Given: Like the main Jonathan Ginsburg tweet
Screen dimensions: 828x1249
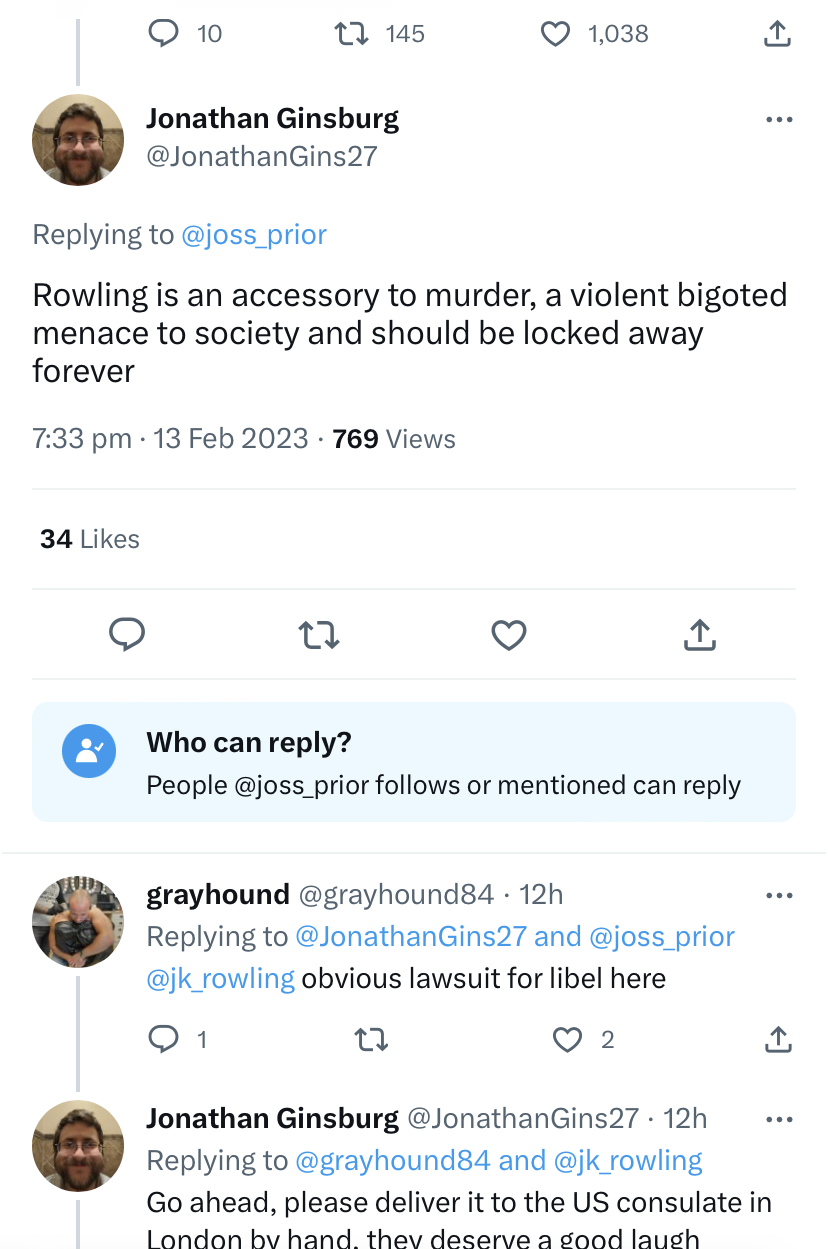Looking at the screenshot, I should [509, 635].
